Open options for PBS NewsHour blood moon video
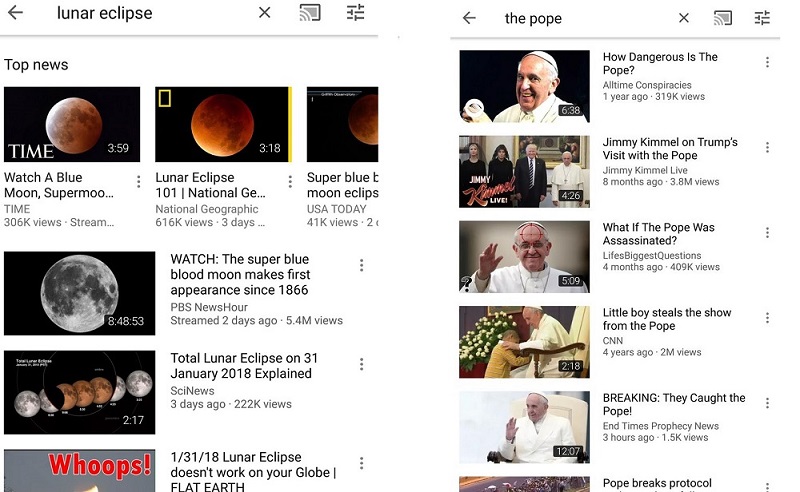This screenshot has height=492, width=800. pyautogui.click(x=361, y=265)
